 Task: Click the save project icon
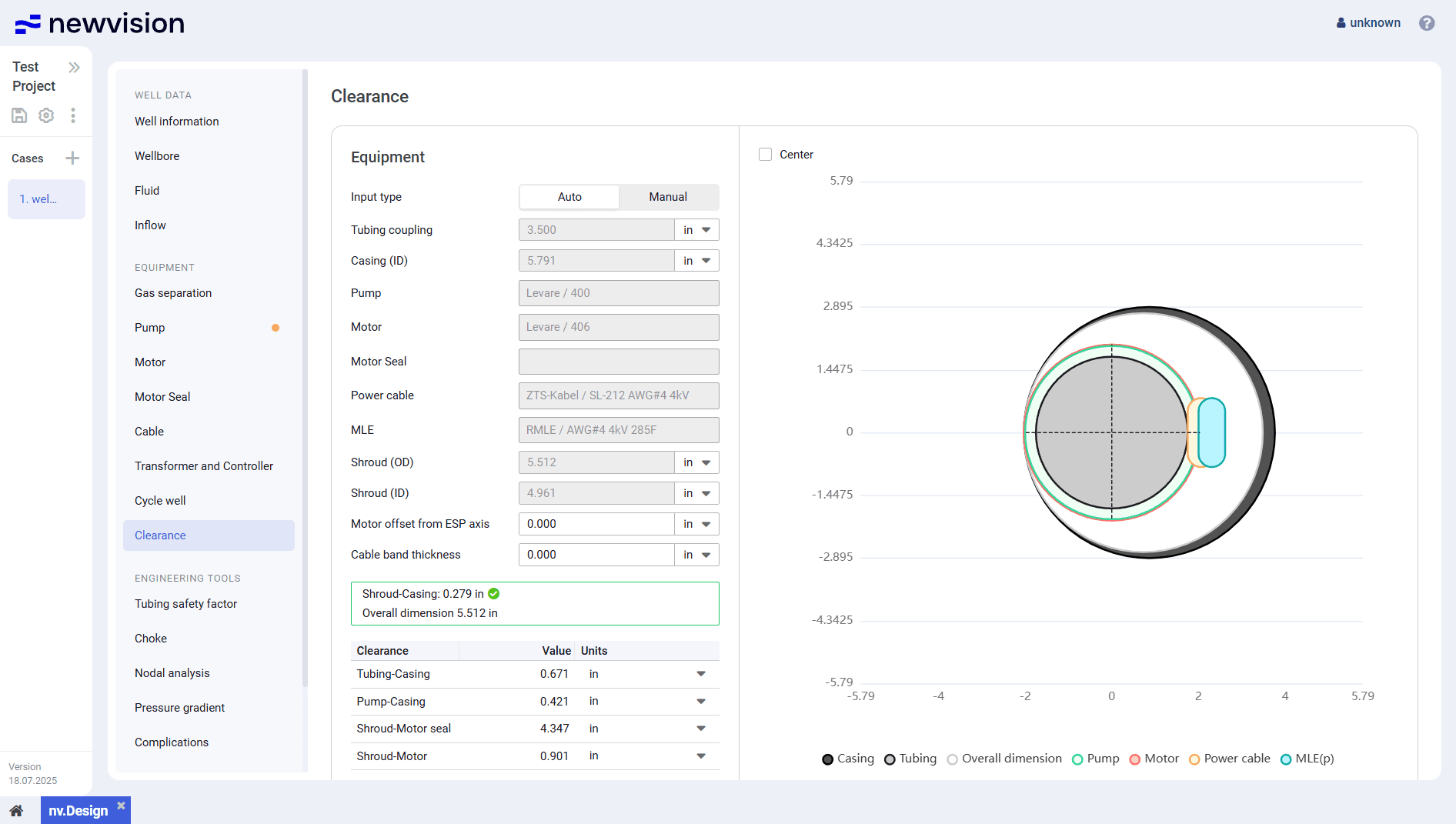click(19, 115)
